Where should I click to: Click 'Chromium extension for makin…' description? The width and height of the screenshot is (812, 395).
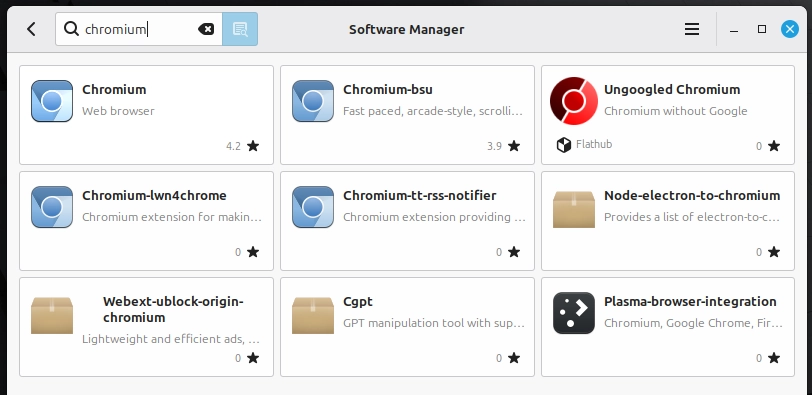(x=172, y=217)
